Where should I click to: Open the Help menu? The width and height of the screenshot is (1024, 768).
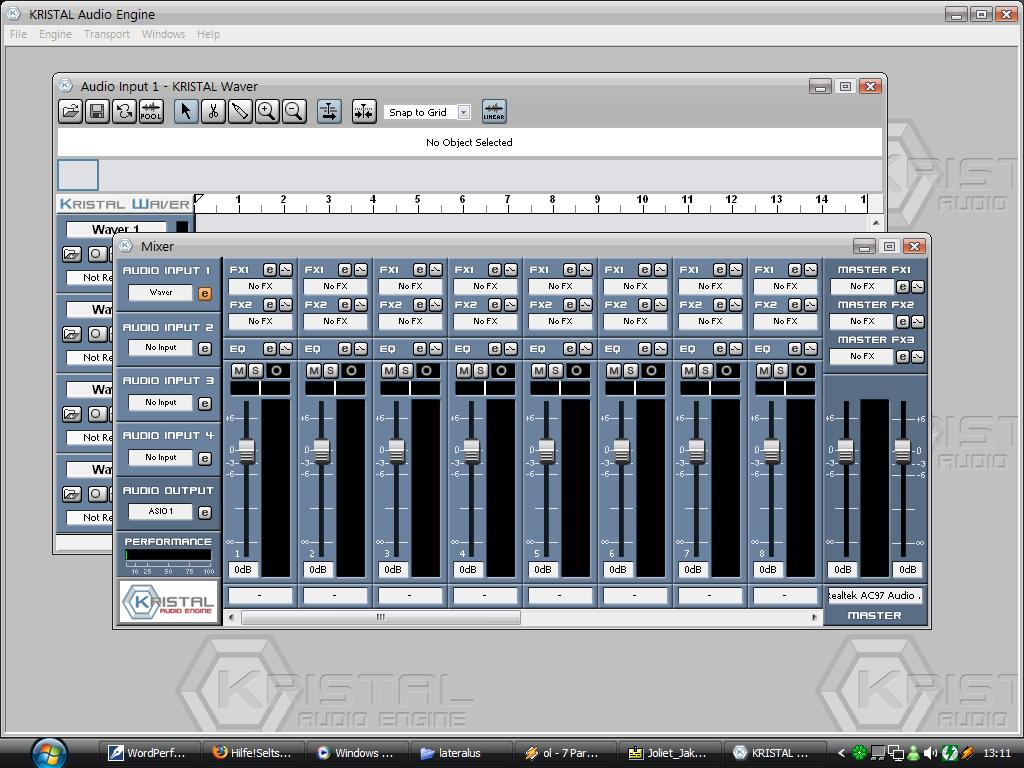[208, 34]
